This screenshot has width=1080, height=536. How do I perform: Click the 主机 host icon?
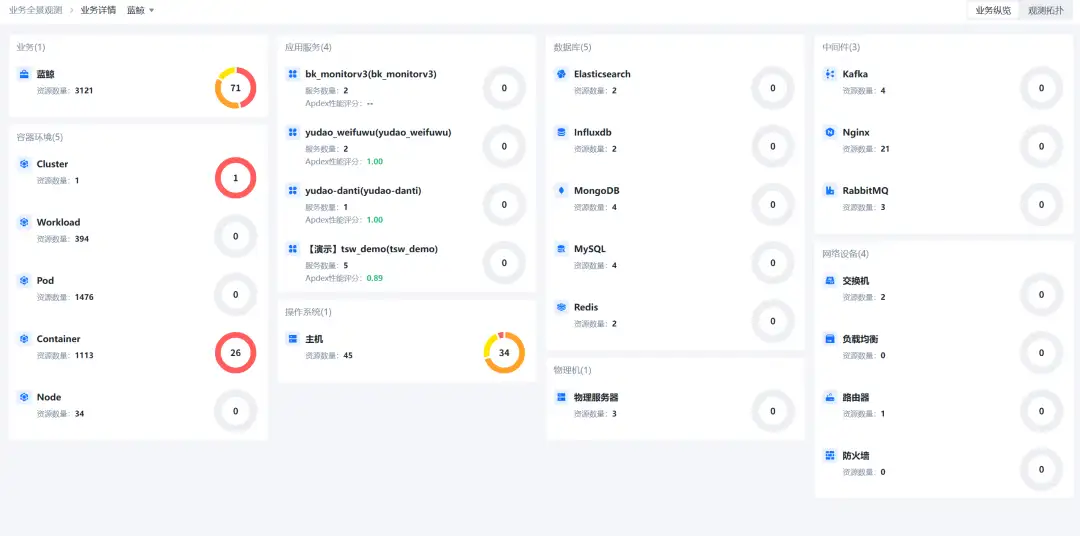coord(293,339)
